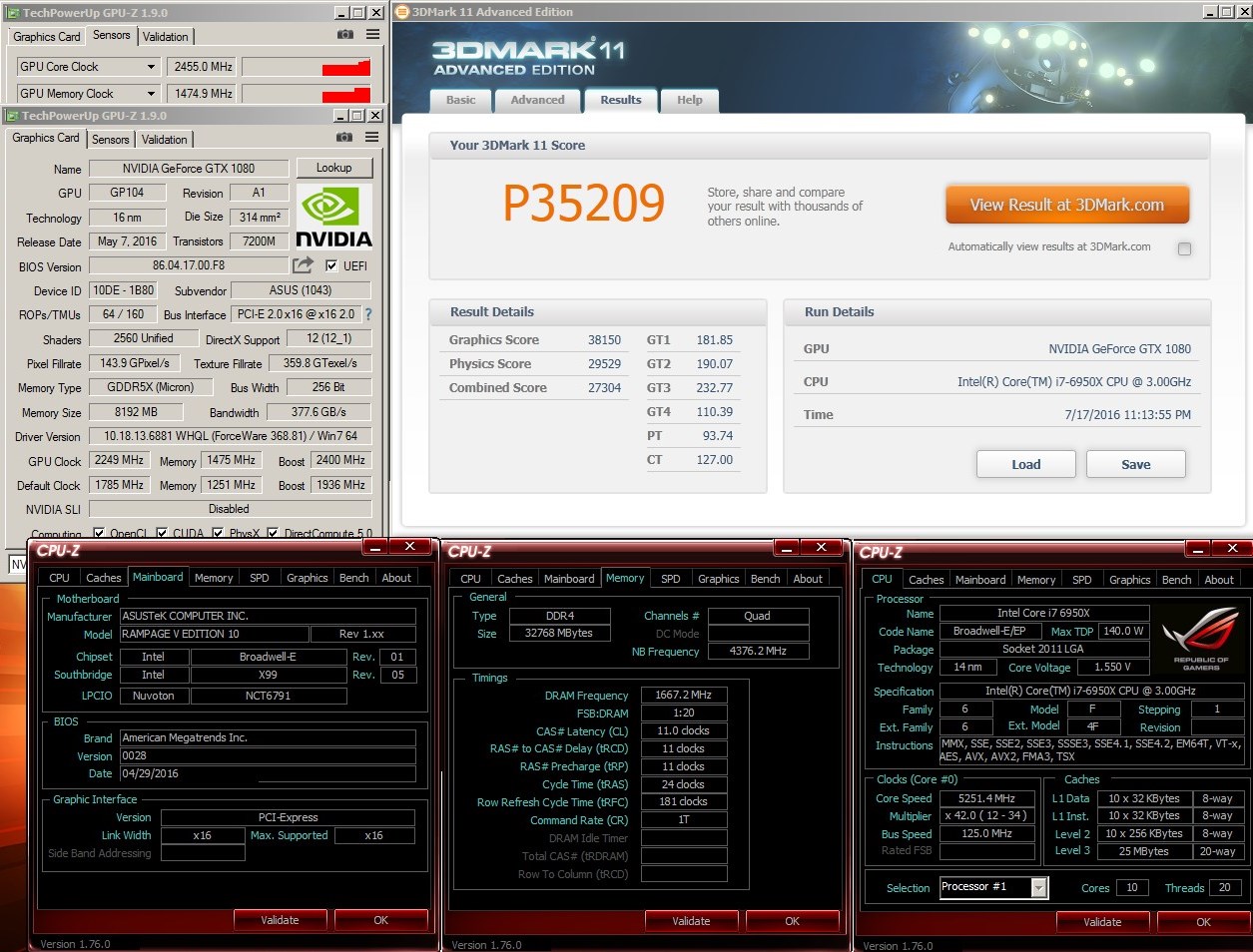Open the Bench tab in the right CPU-Z CPU window
This screenshot has height=952, width=1253.
click(1177, 580)
